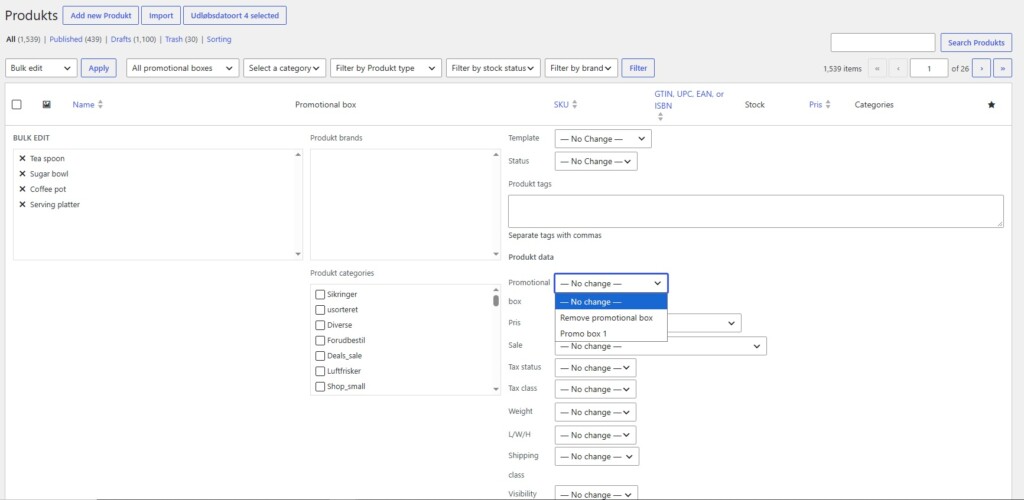Open the Bulk edit actions dropdown

[41, 68]
